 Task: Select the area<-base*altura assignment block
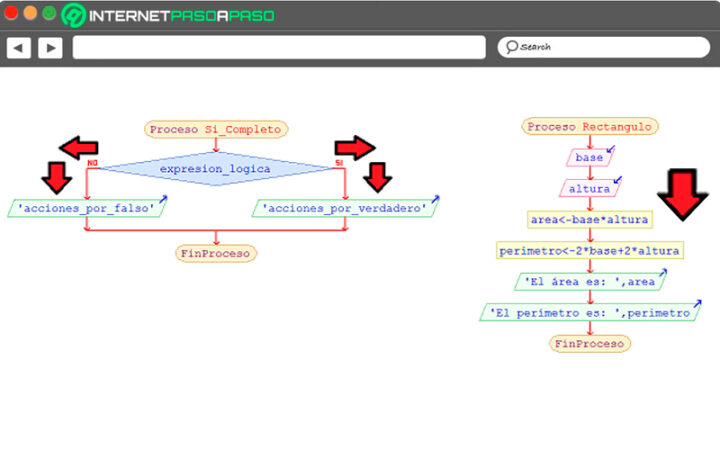(590, 219)
